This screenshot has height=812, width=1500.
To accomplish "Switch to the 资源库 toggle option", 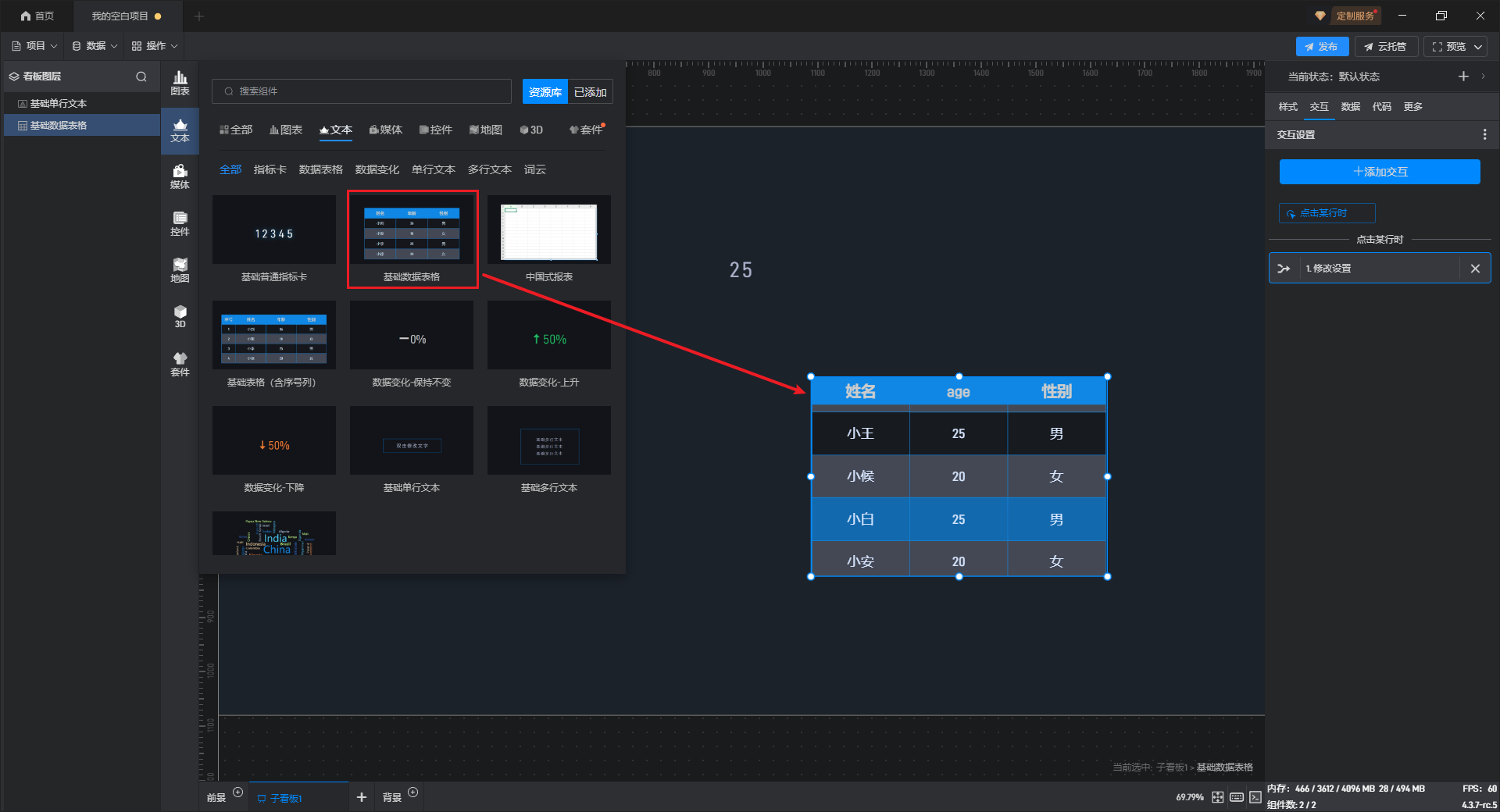I will (545, 92).
